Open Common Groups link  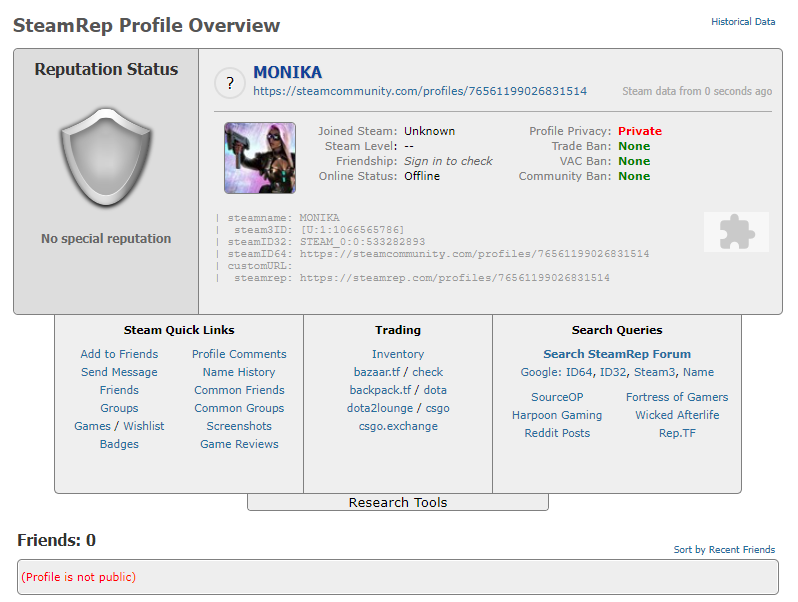click(239, 409)
